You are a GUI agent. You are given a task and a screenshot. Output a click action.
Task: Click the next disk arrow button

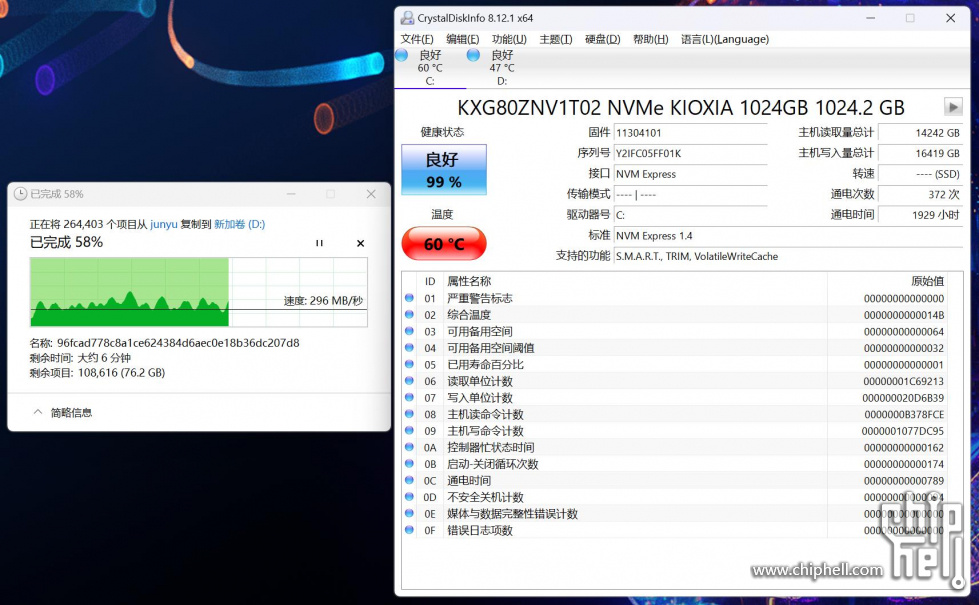(953, 107)
